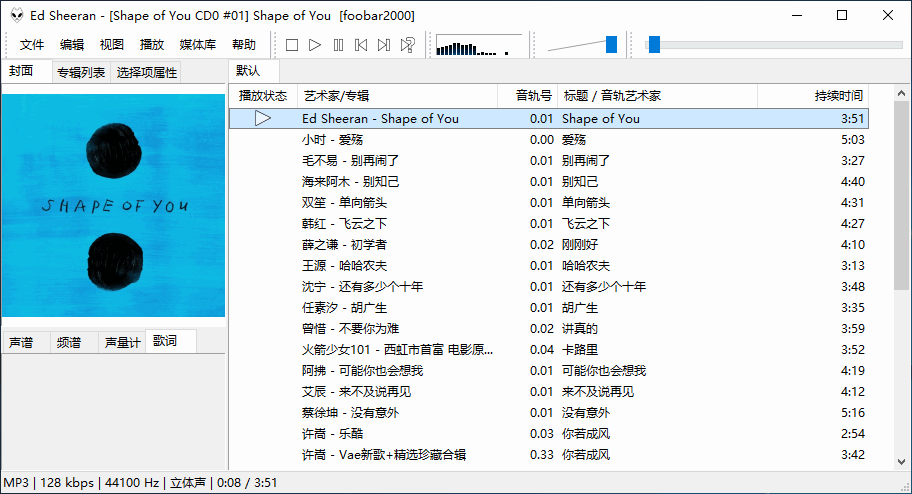Click the window resize grip in status bar
The width and height of the screenshot is (912, 494).
pyautogui.click(x=904, y=487)
